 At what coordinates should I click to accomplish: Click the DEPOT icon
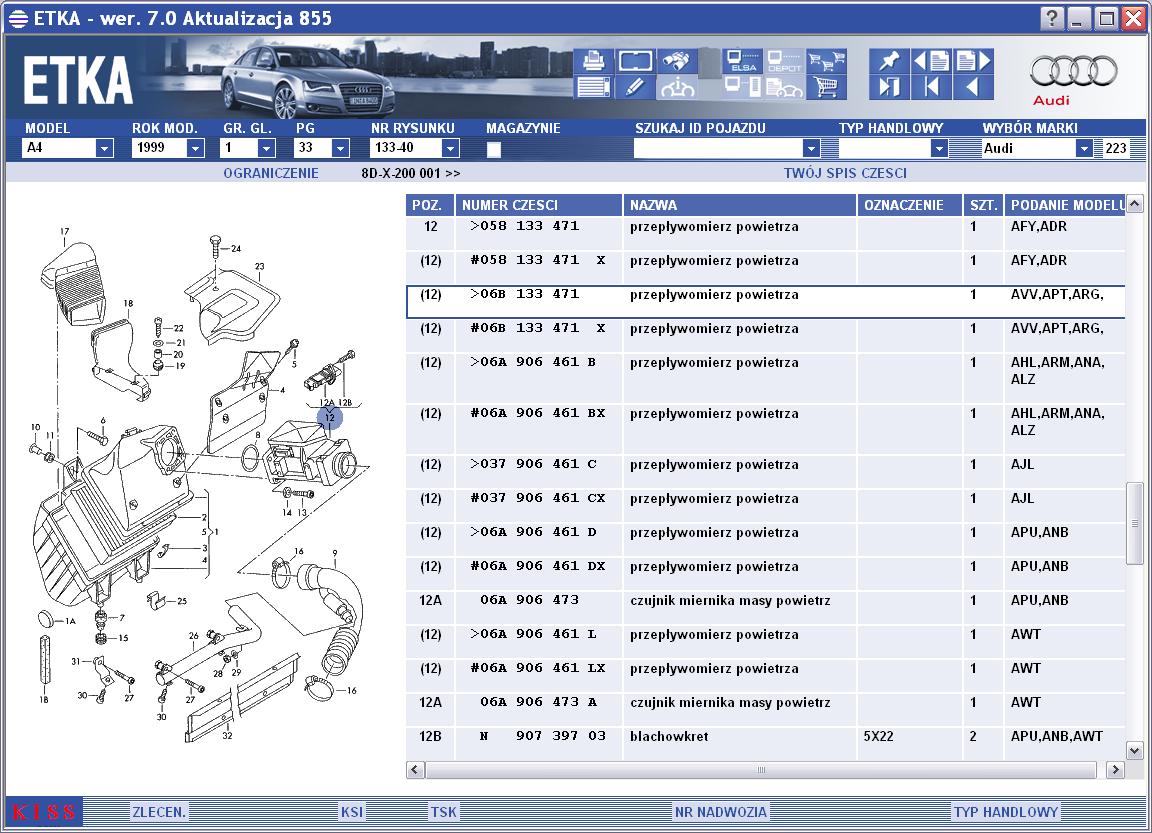[x=784, y=60]
